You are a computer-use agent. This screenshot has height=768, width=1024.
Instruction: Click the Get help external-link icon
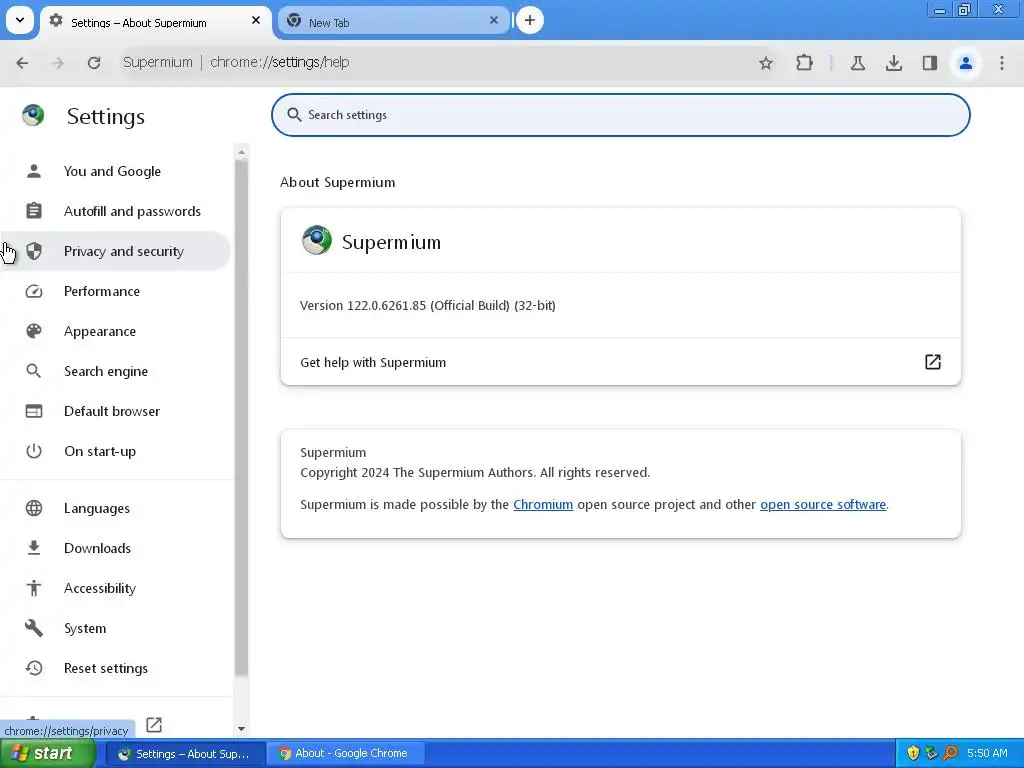point(933,362)
